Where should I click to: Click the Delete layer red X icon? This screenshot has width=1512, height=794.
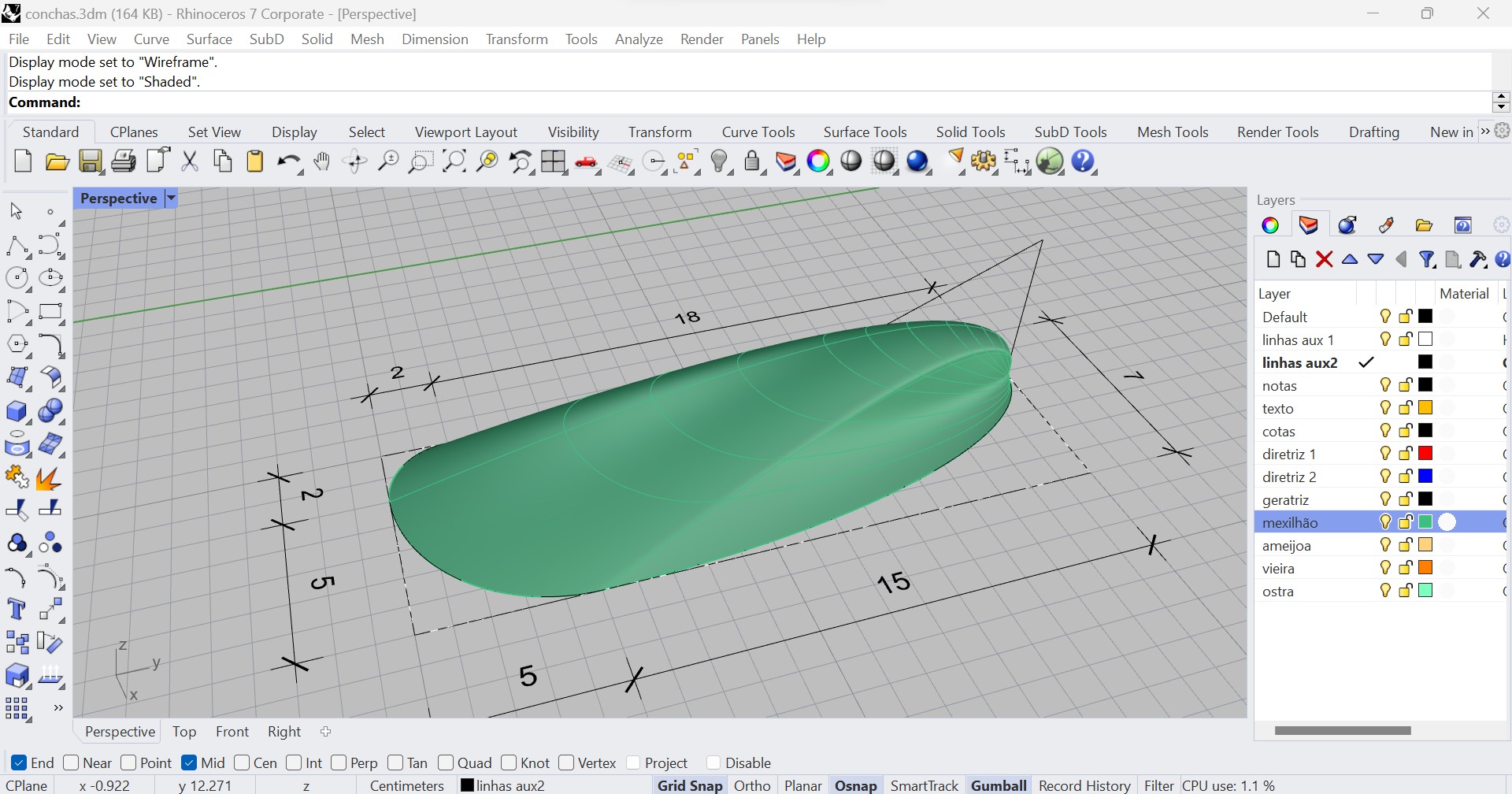tap(1324, 259)
